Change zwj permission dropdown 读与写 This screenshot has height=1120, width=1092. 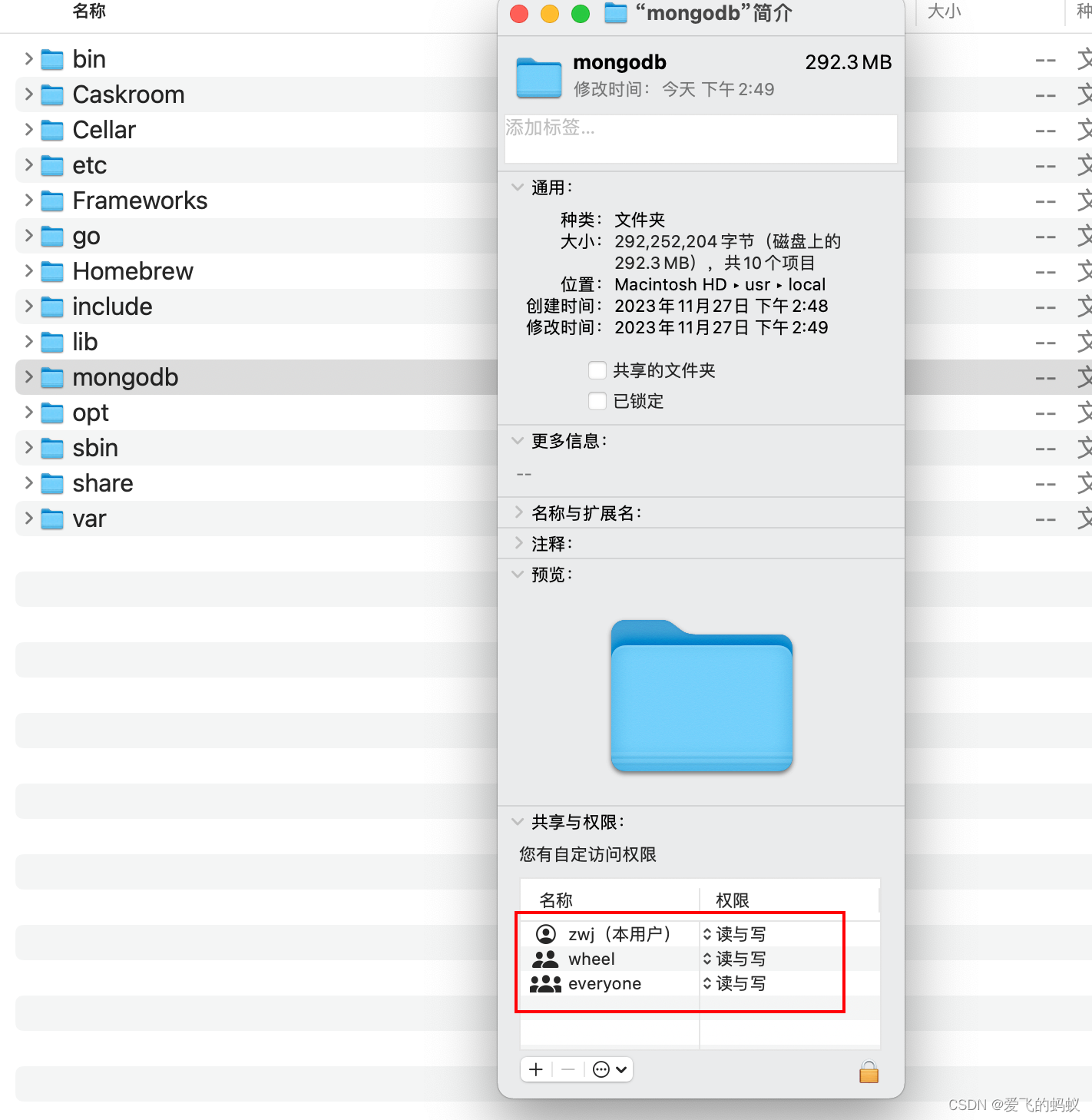(734, 934)
